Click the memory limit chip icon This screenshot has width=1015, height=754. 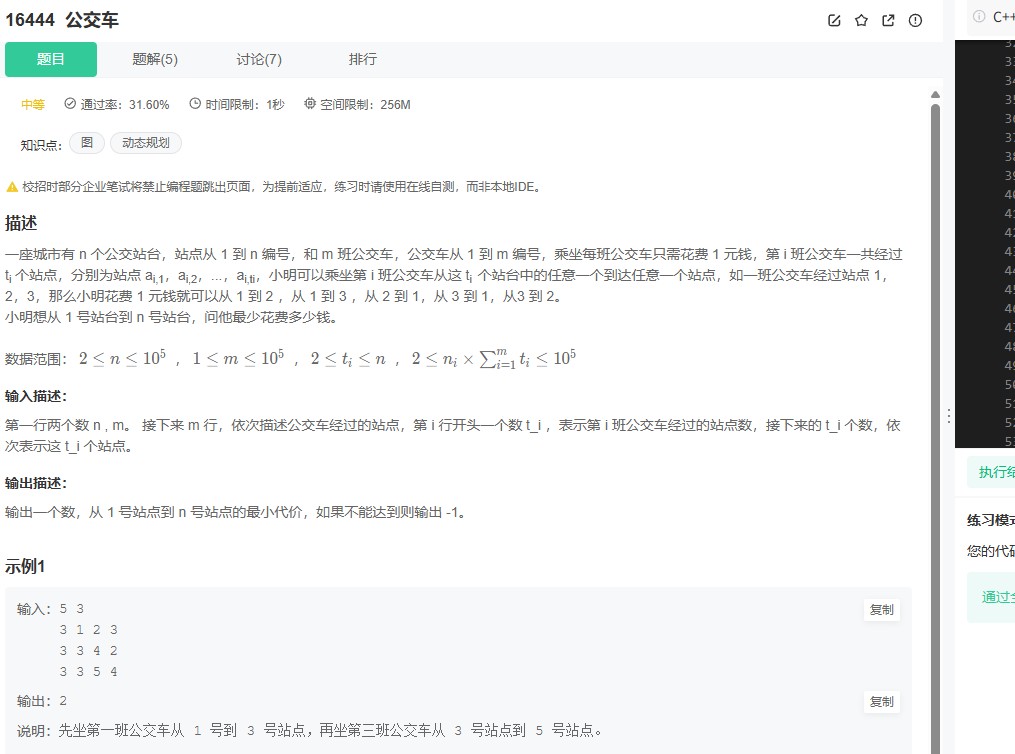click(x=310, y=104)
